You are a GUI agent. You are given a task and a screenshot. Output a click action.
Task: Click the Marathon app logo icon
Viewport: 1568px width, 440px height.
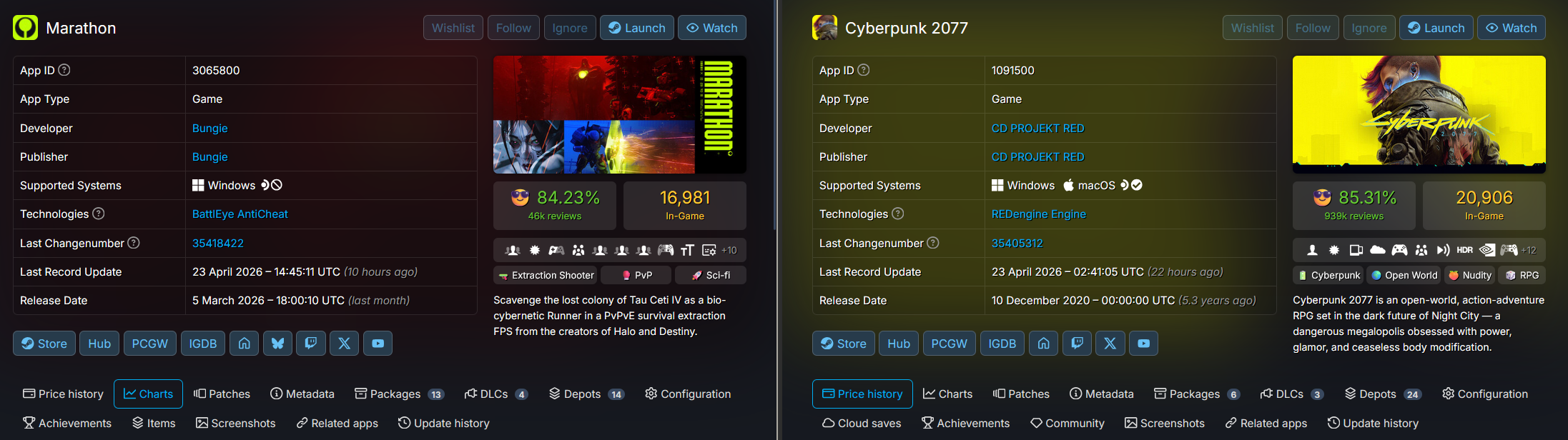point(25,28)
